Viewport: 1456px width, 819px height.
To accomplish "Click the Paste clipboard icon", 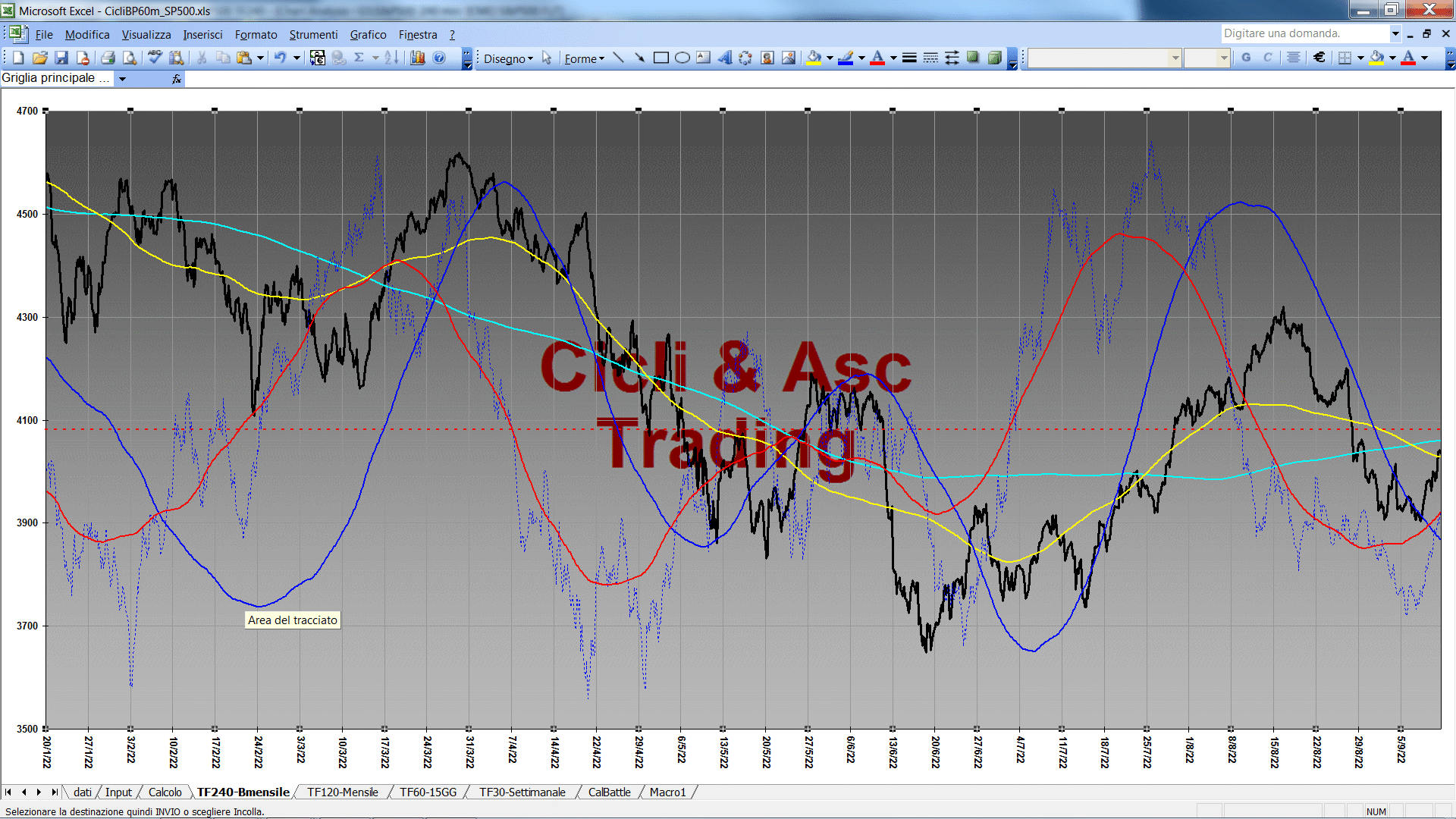I will [244, 58].
